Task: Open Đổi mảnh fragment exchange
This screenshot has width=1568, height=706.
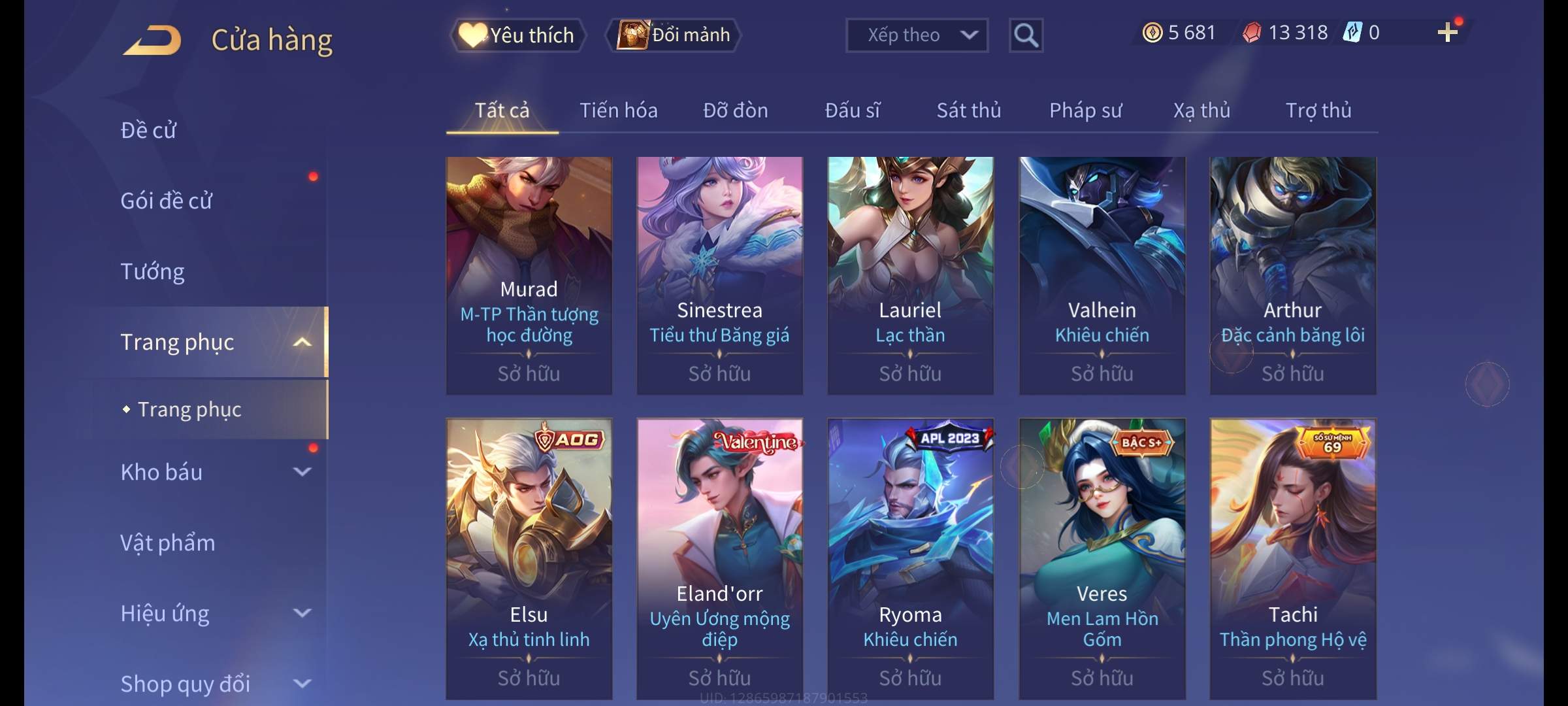Action: pos(674,35)
